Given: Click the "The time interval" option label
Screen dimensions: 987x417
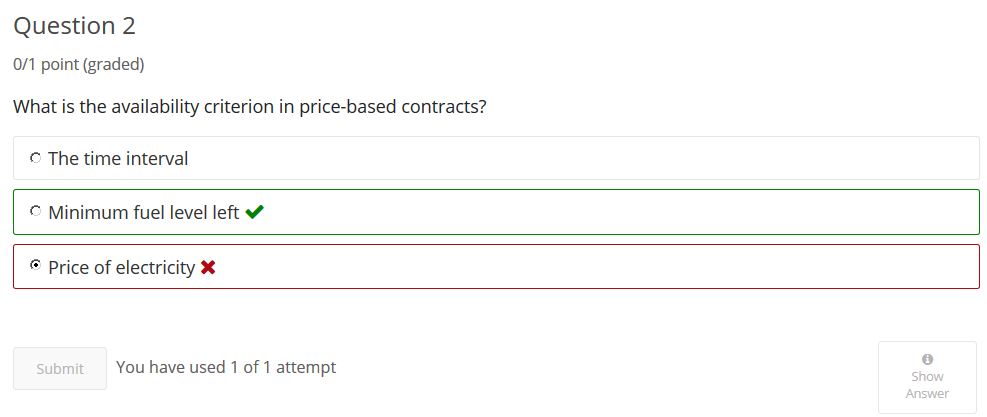Looking at the screenshot, I should [118, 158].
